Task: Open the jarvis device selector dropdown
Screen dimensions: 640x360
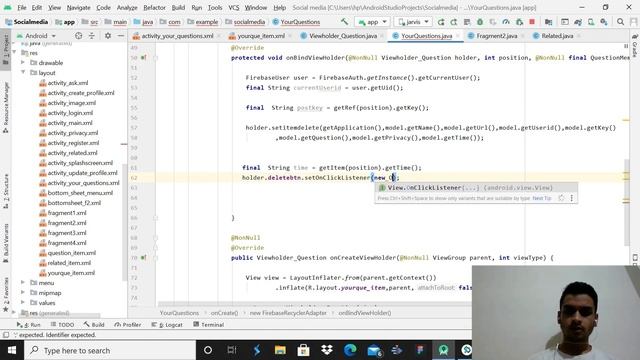Action: point(414,22)
